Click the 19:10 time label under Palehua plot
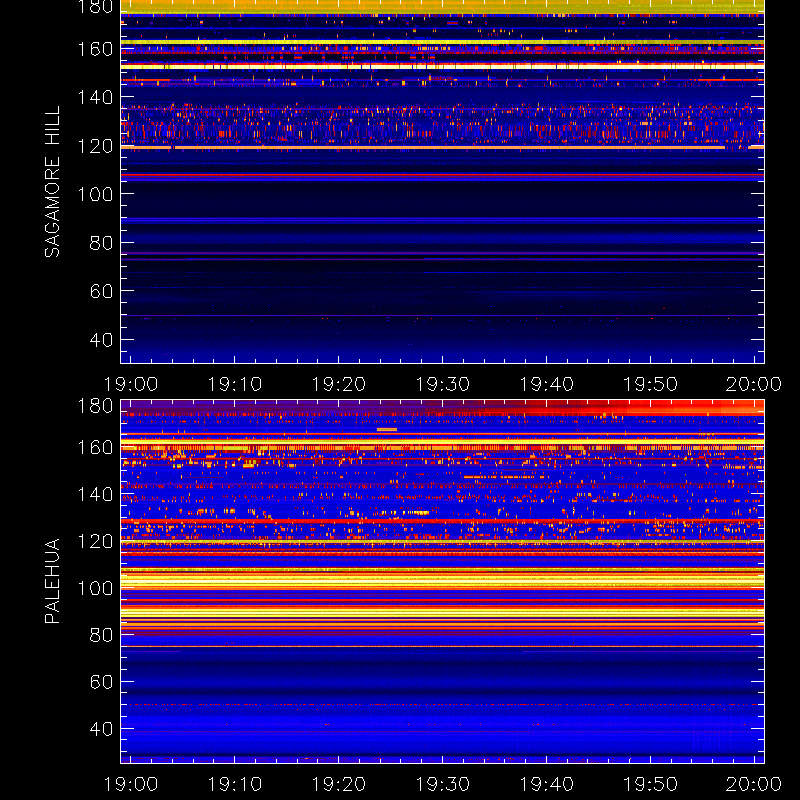 coord(235,784)
